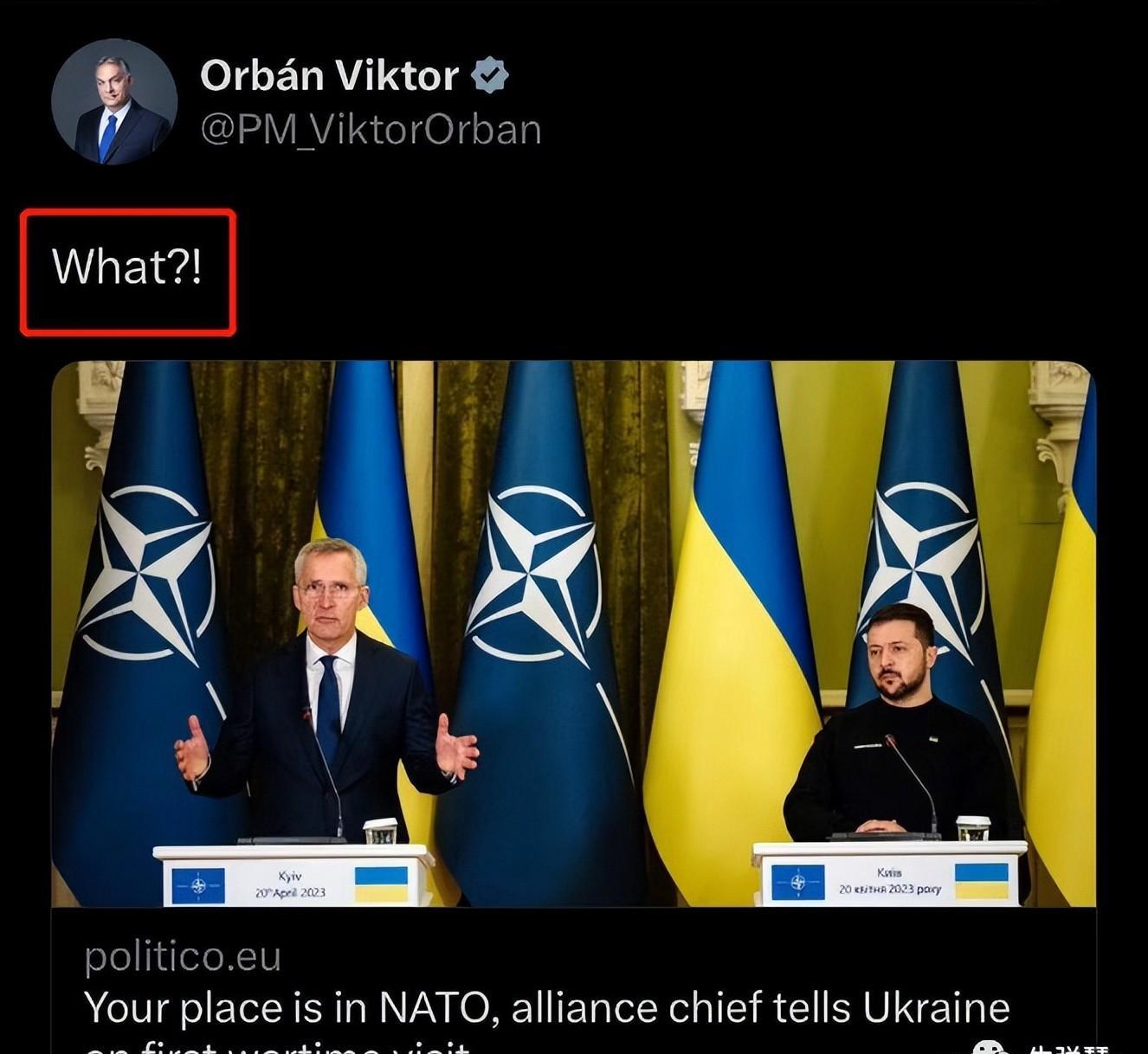
Task: Click the paper cup on the left podium
Action: point(380,831)
